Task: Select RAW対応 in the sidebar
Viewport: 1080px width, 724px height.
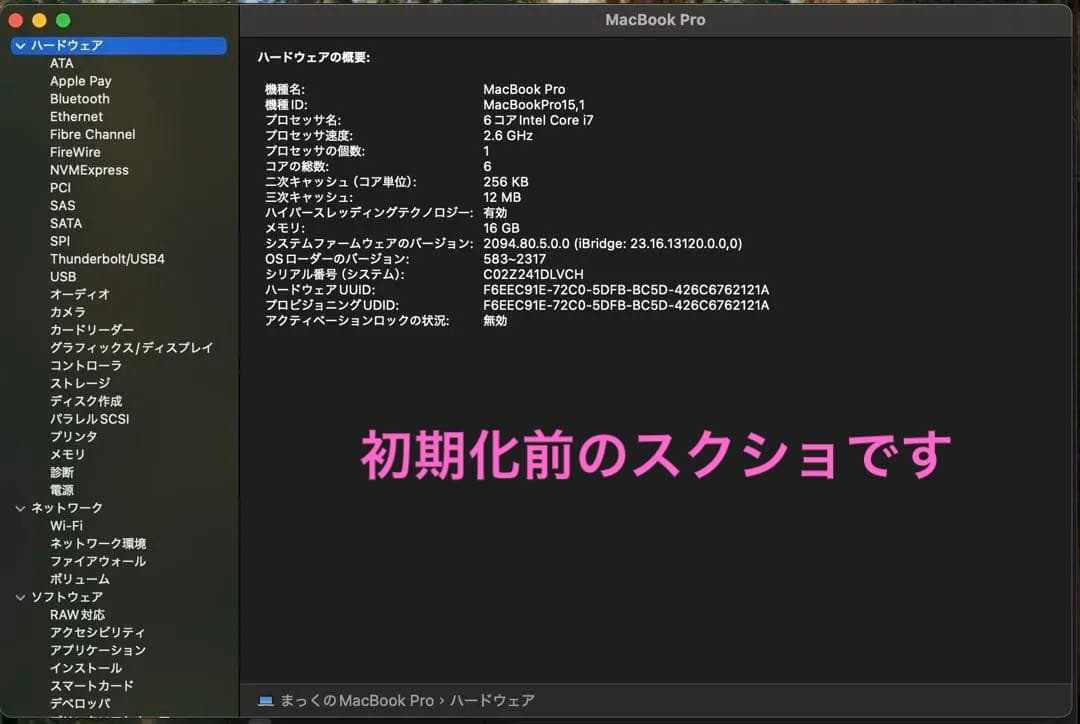Action: point(77,614)
